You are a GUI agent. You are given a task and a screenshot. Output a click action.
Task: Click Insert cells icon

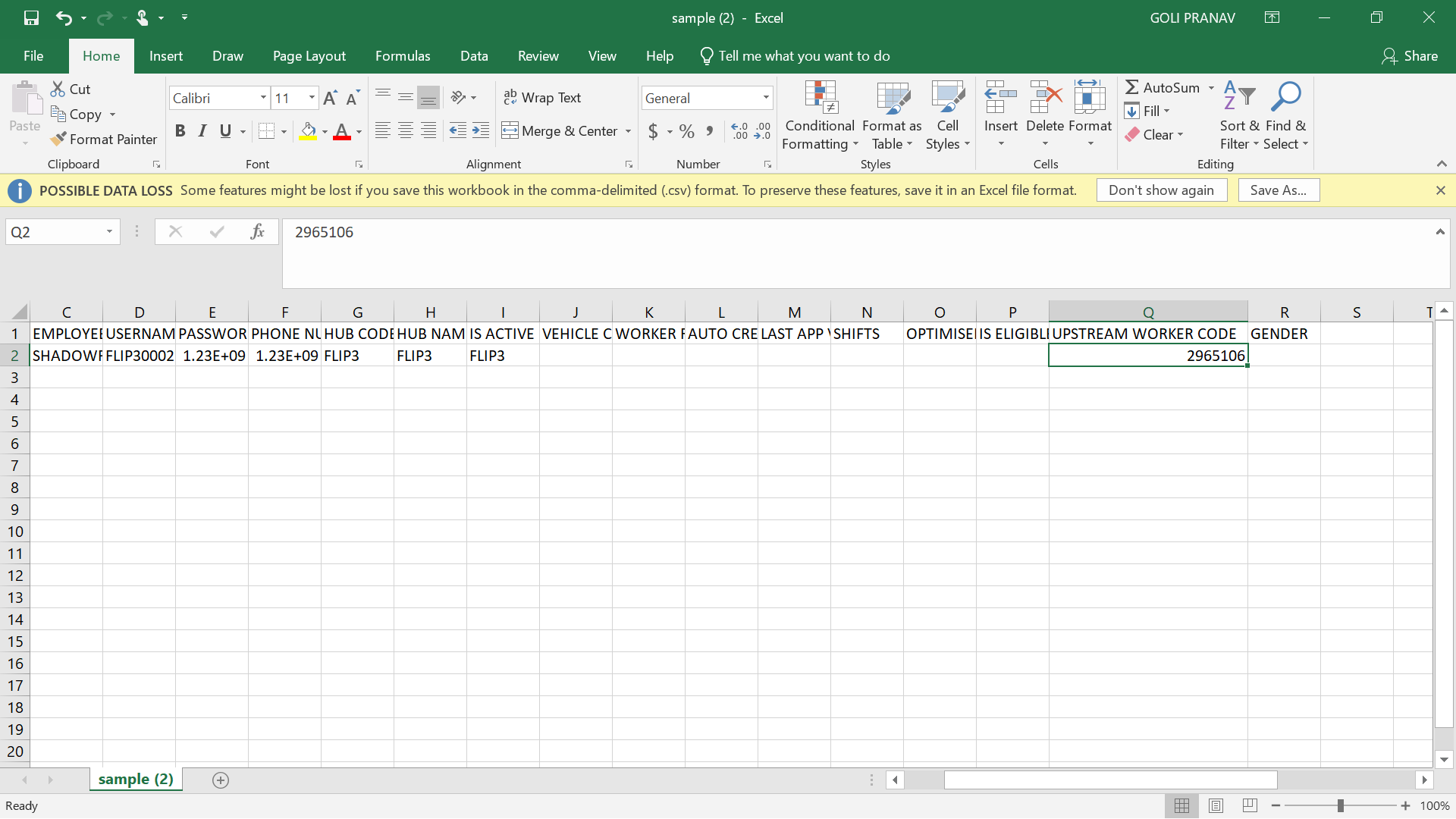tap(1000, 97)
